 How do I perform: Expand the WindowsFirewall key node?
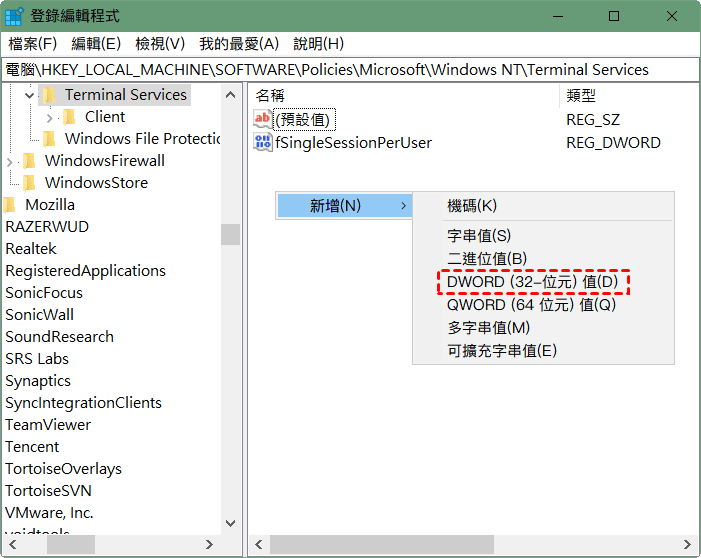[9, 162]
